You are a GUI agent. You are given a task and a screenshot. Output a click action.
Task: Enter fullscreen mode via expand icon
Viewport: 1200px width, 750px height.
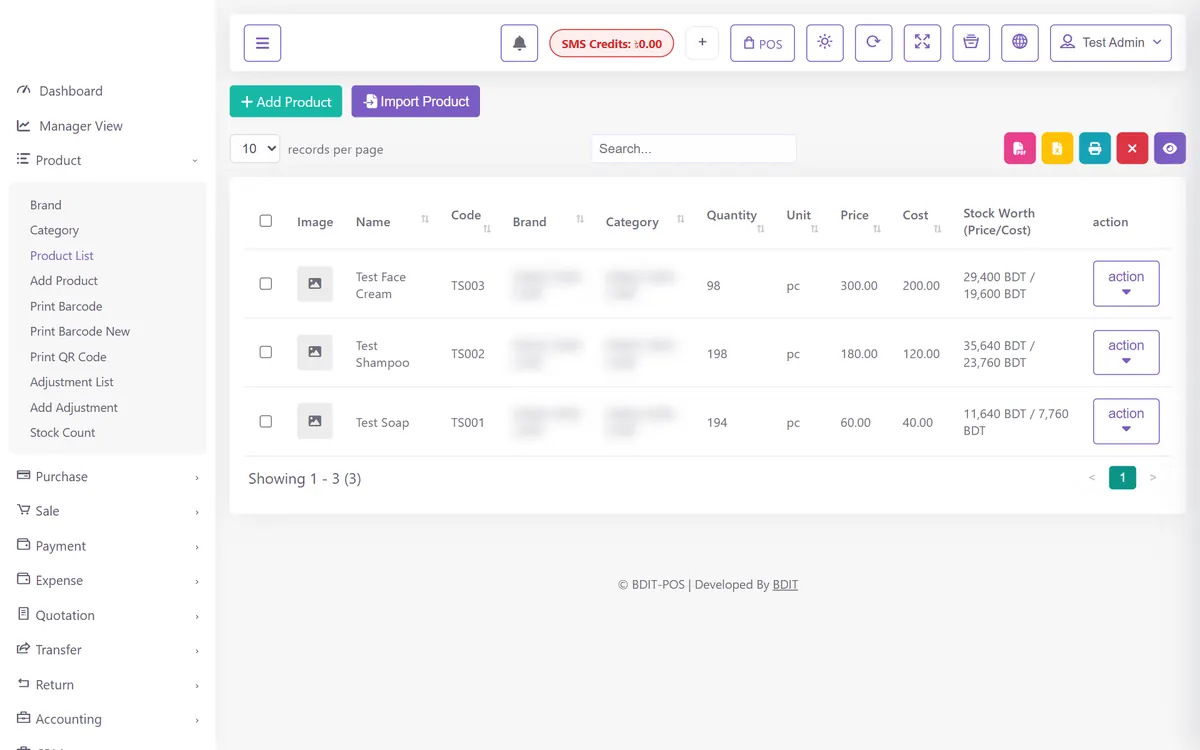coord(922,43)
